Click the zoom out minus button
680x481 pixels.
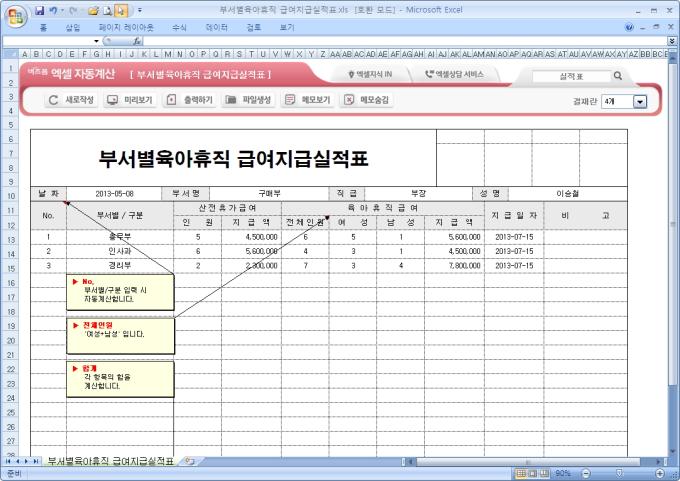(586, 473)
